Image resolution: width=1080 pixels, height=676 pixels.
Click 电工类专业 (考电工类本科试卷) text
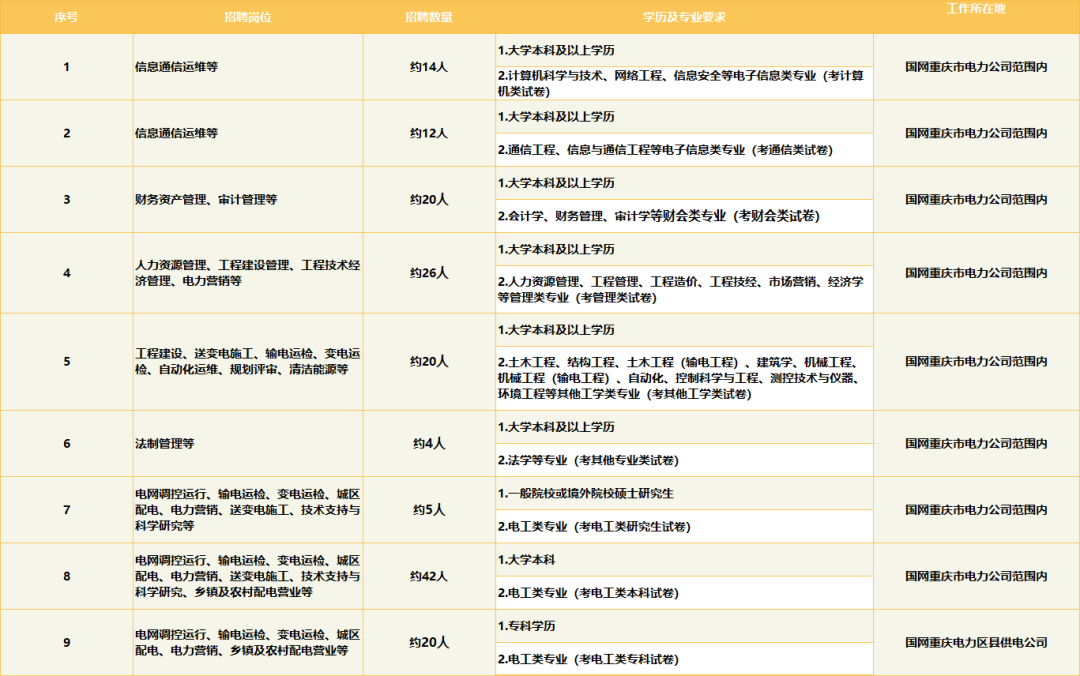[x=588, y=592]
